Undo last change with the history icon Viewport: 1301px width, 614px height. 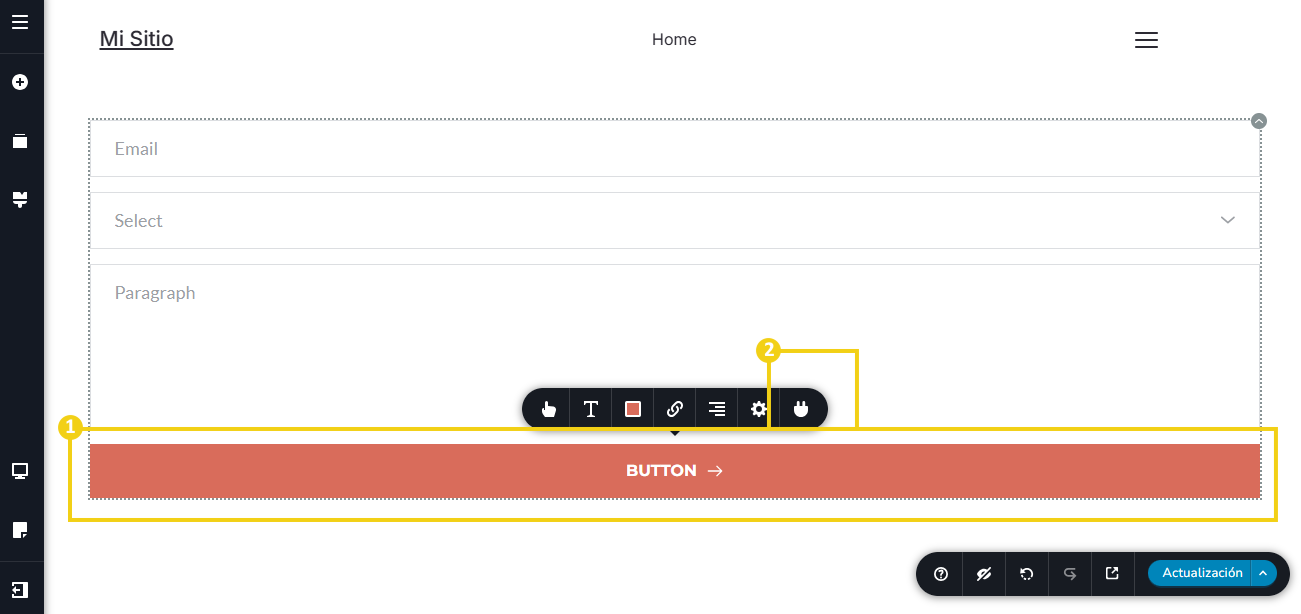pos(1026,574)
